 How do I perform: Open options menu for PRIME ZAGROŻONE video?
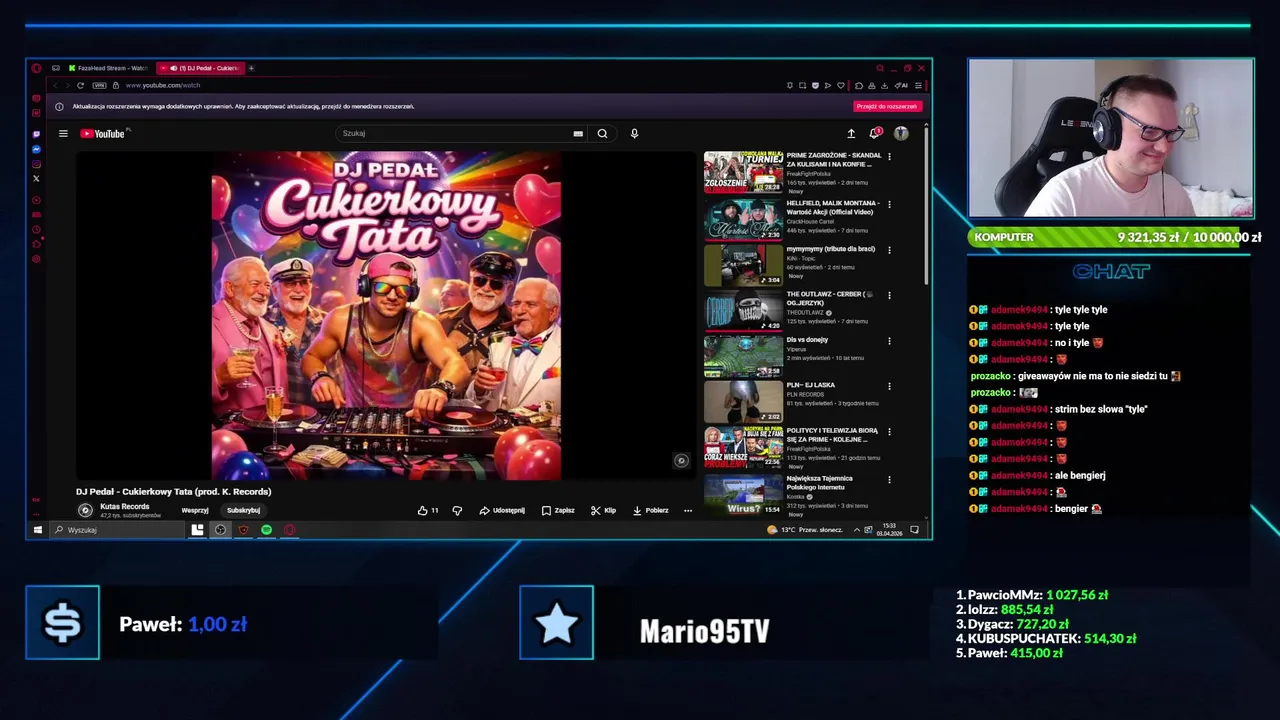pyautogui.click(x=889, y=156)
